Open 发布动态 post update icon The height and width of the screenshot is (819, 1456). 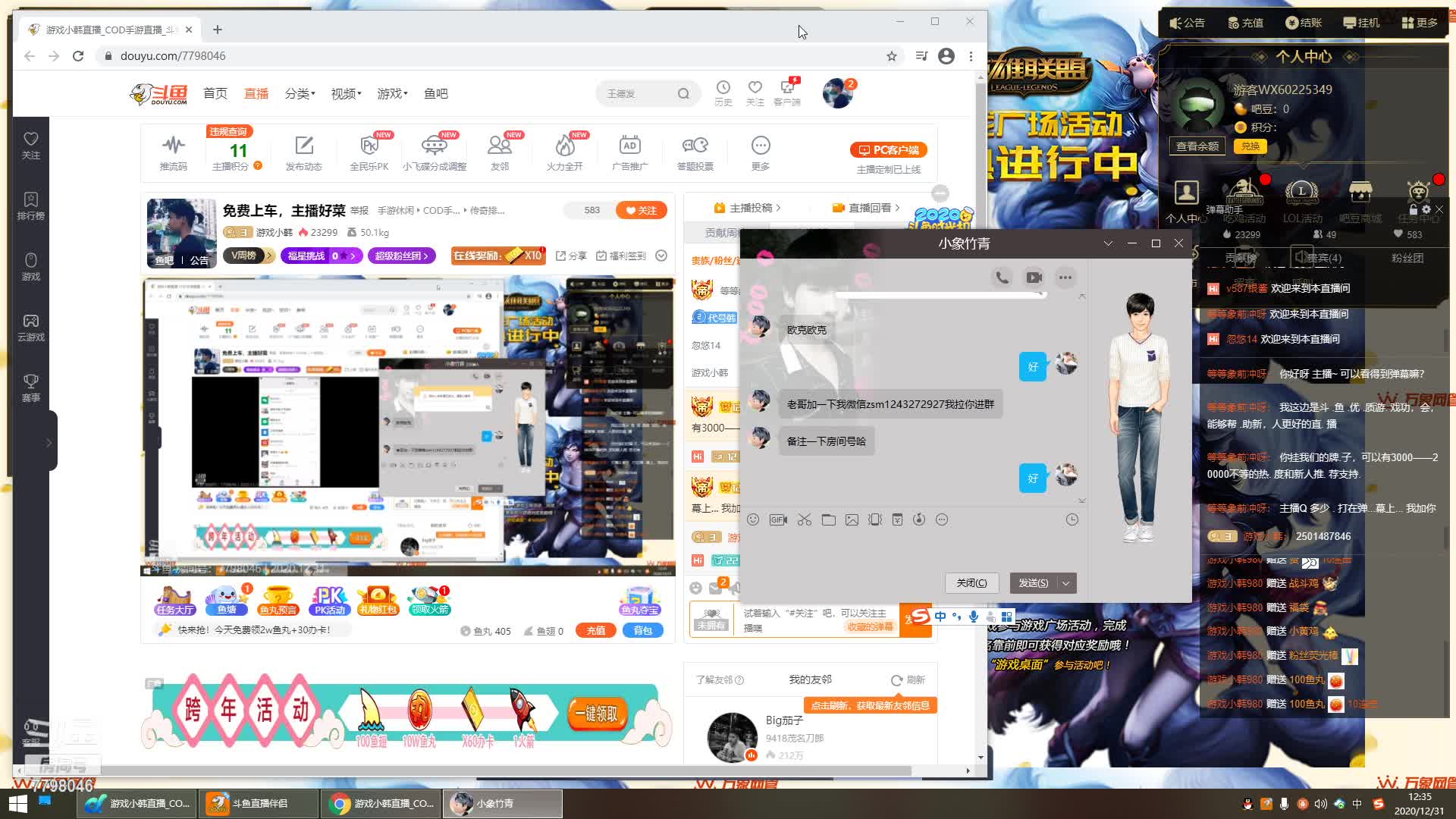[303, 152]
